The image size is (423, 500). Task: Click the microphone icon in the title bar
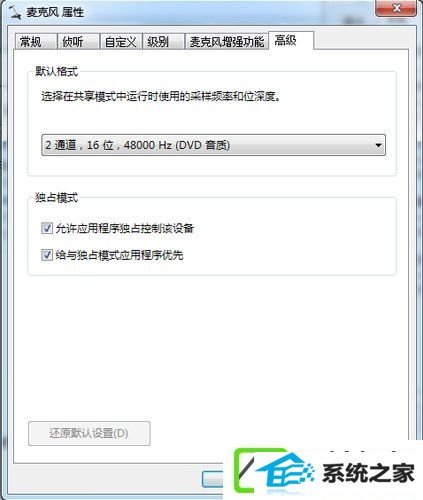(14, 12)
